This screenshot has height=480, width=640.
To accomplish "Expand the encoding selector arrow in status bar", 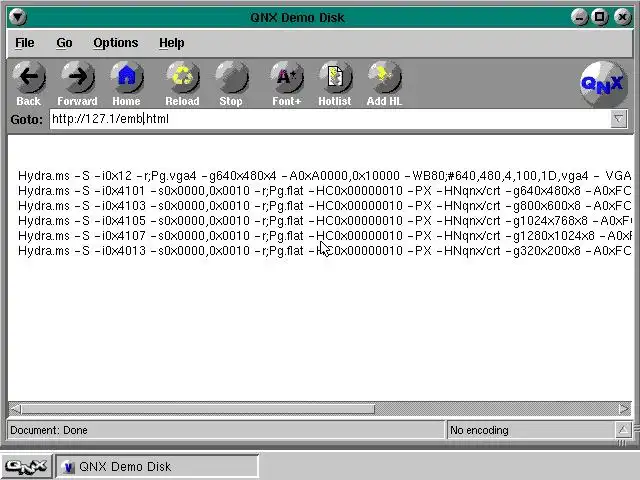I will coord(623,430).
